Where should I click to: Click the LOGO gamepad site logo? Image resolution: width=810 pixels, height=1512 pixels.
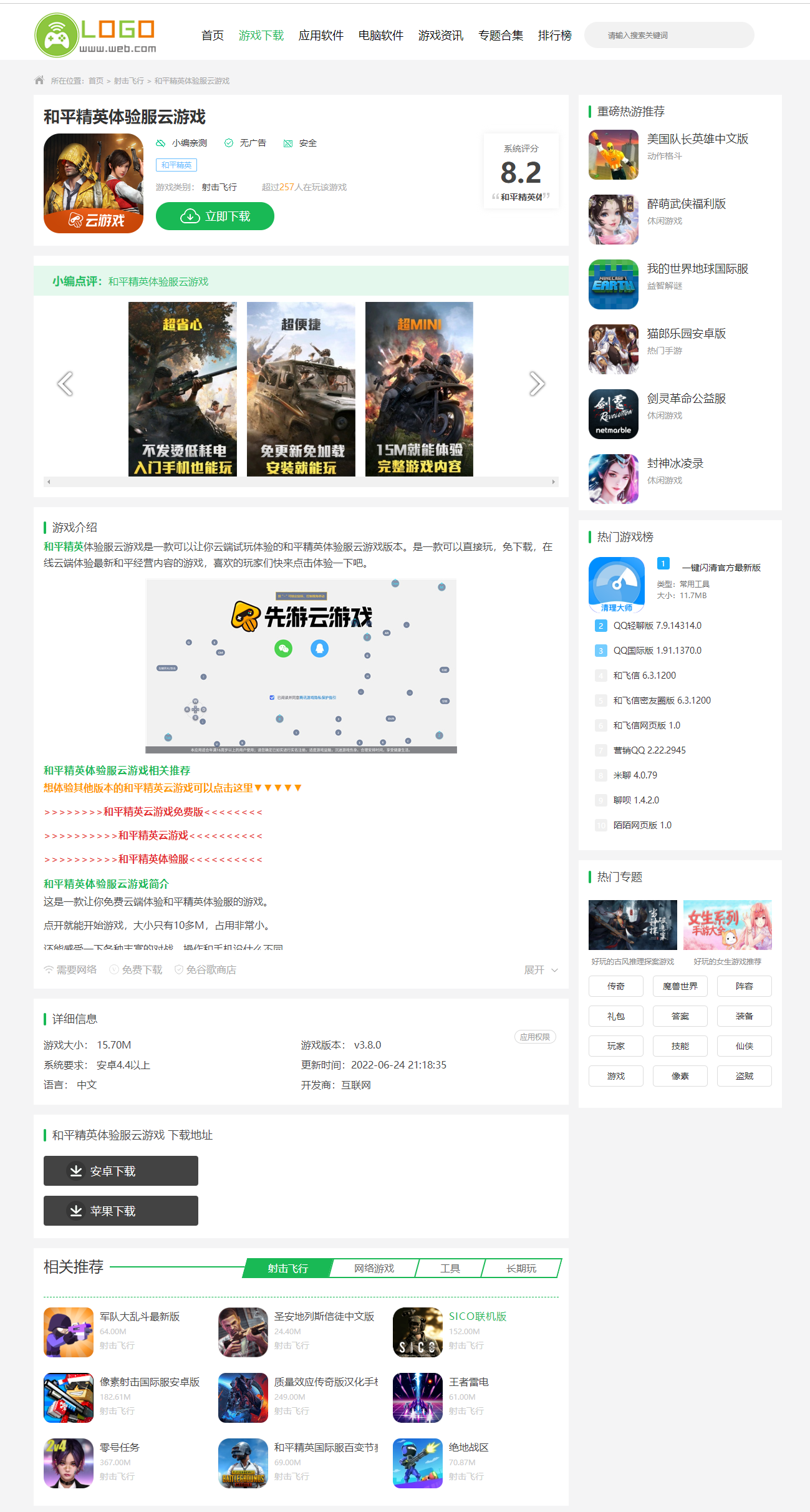[x=95, y=35]
